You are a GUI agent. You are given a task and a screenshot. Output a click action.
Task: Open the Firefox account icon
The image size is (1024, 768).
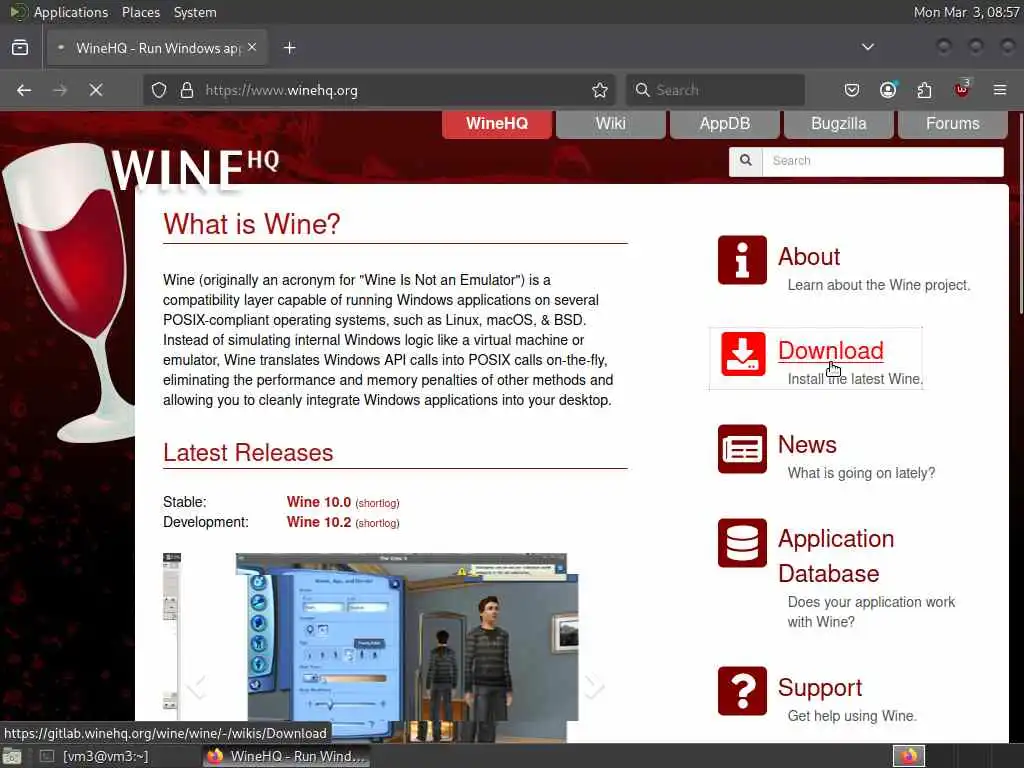(888, 90)
